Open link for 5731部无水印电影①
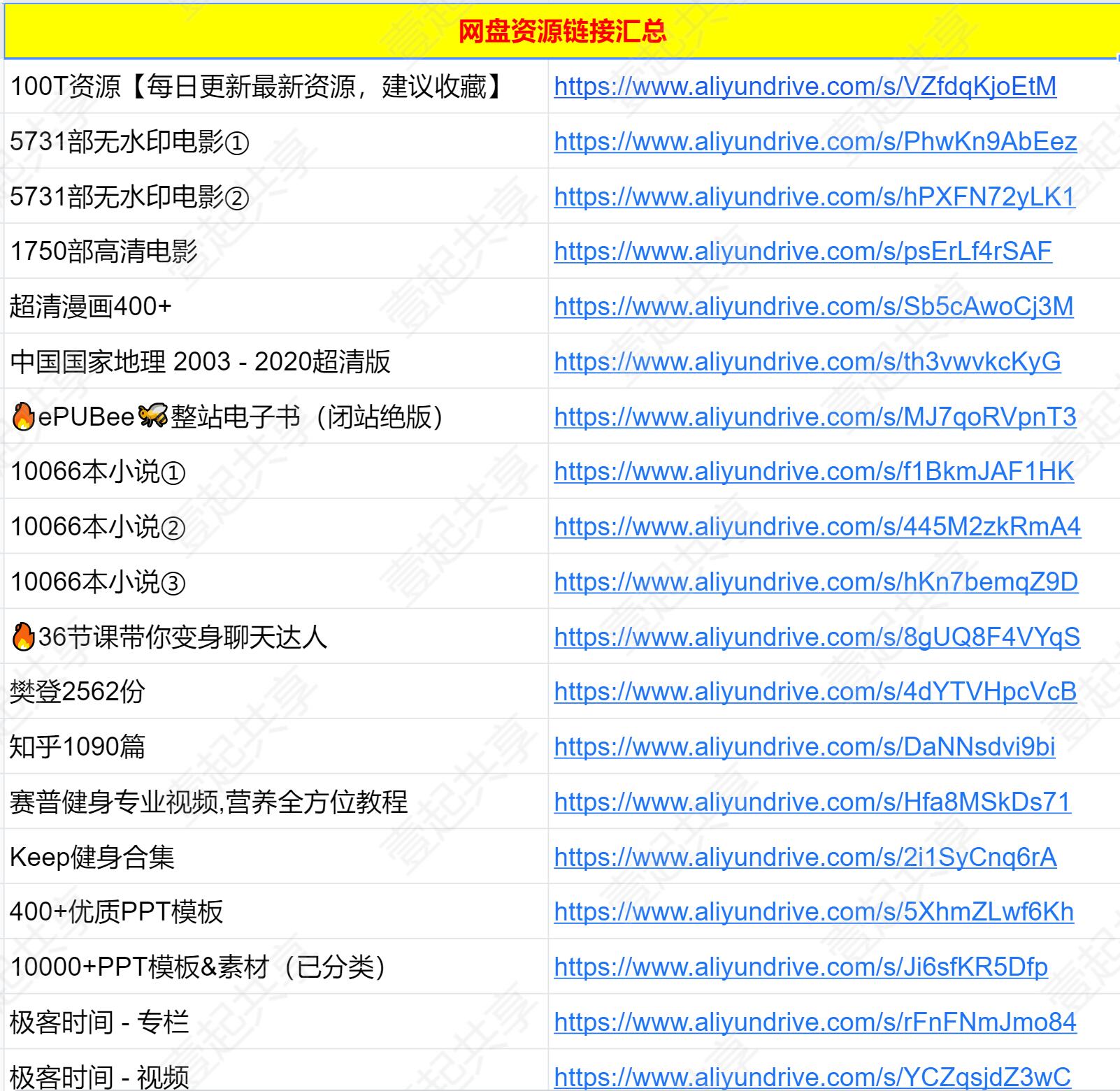 [x=814, y=142]
